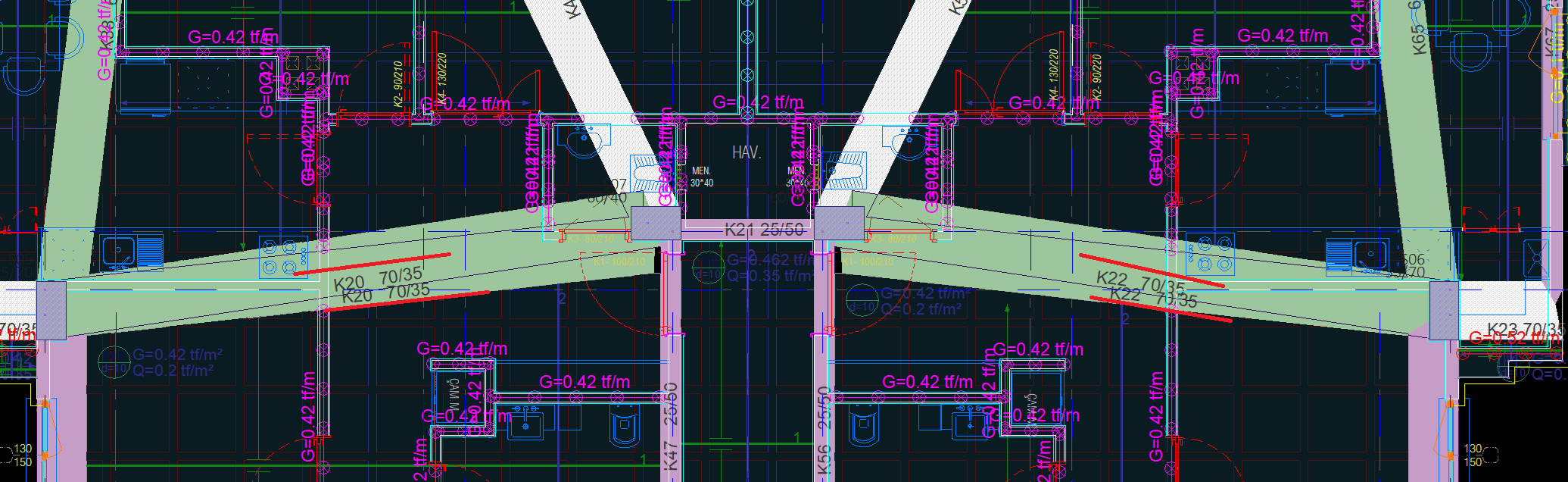Click the gray column at K21's left end

coord(656,224)
